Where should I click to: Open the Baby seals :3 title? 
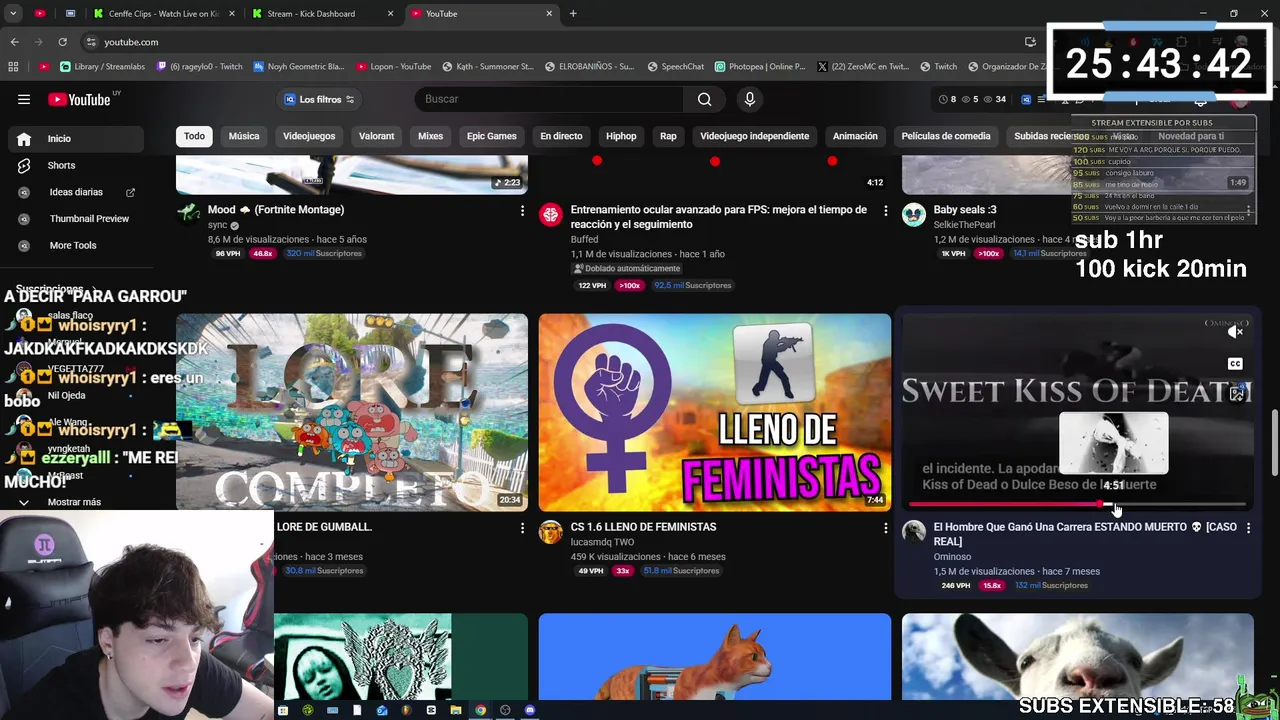click(965, 210)
